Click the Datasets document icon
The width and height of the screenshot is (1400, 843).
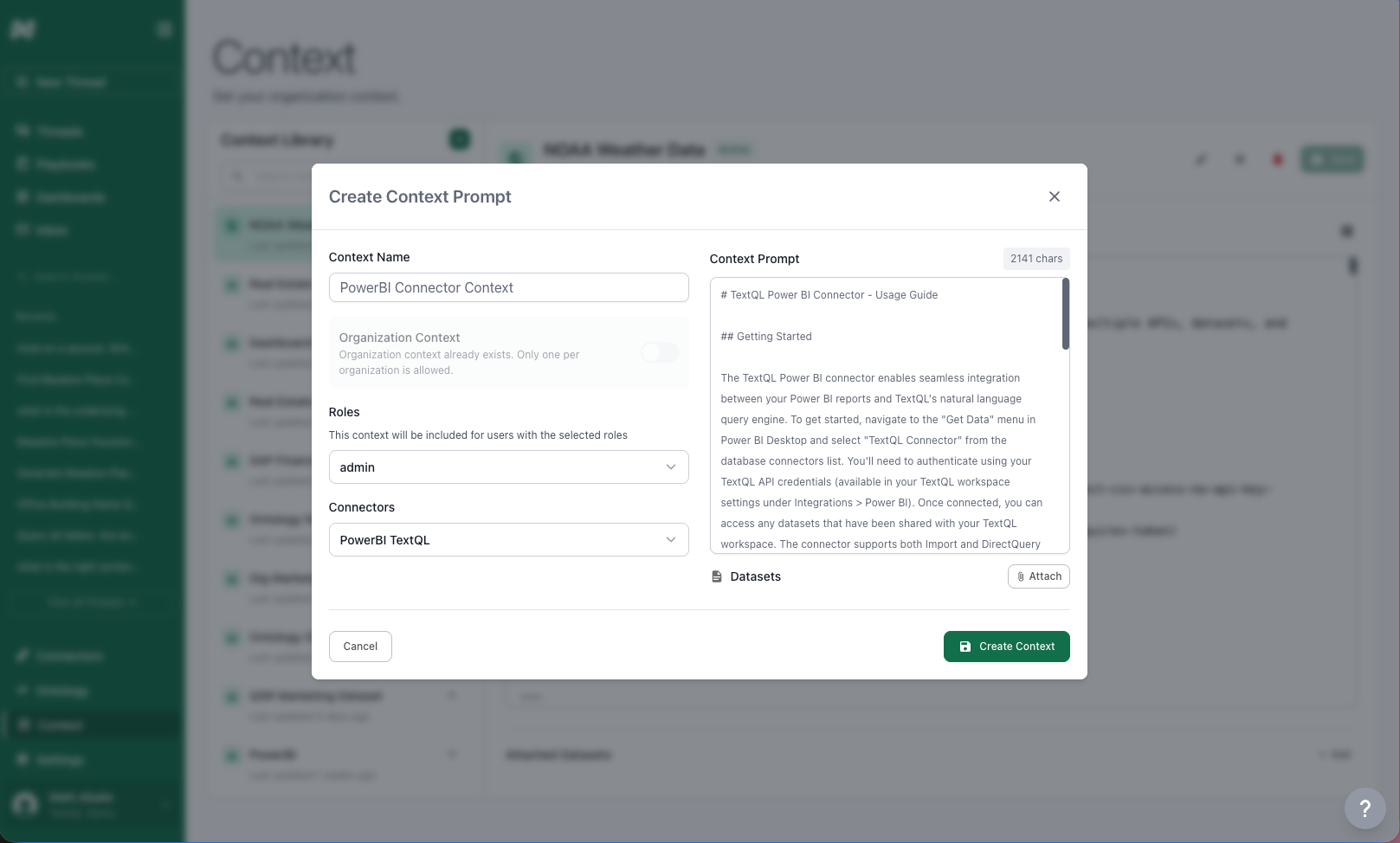(x=716, y=576)
